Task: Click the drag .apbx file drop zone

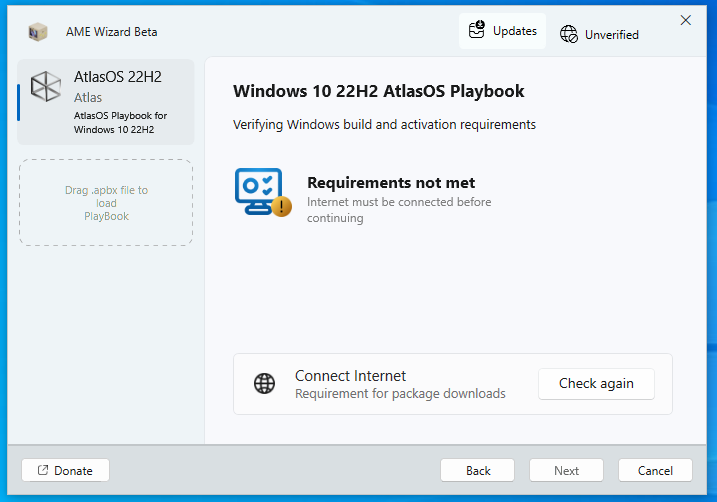Action: point(106,203)
